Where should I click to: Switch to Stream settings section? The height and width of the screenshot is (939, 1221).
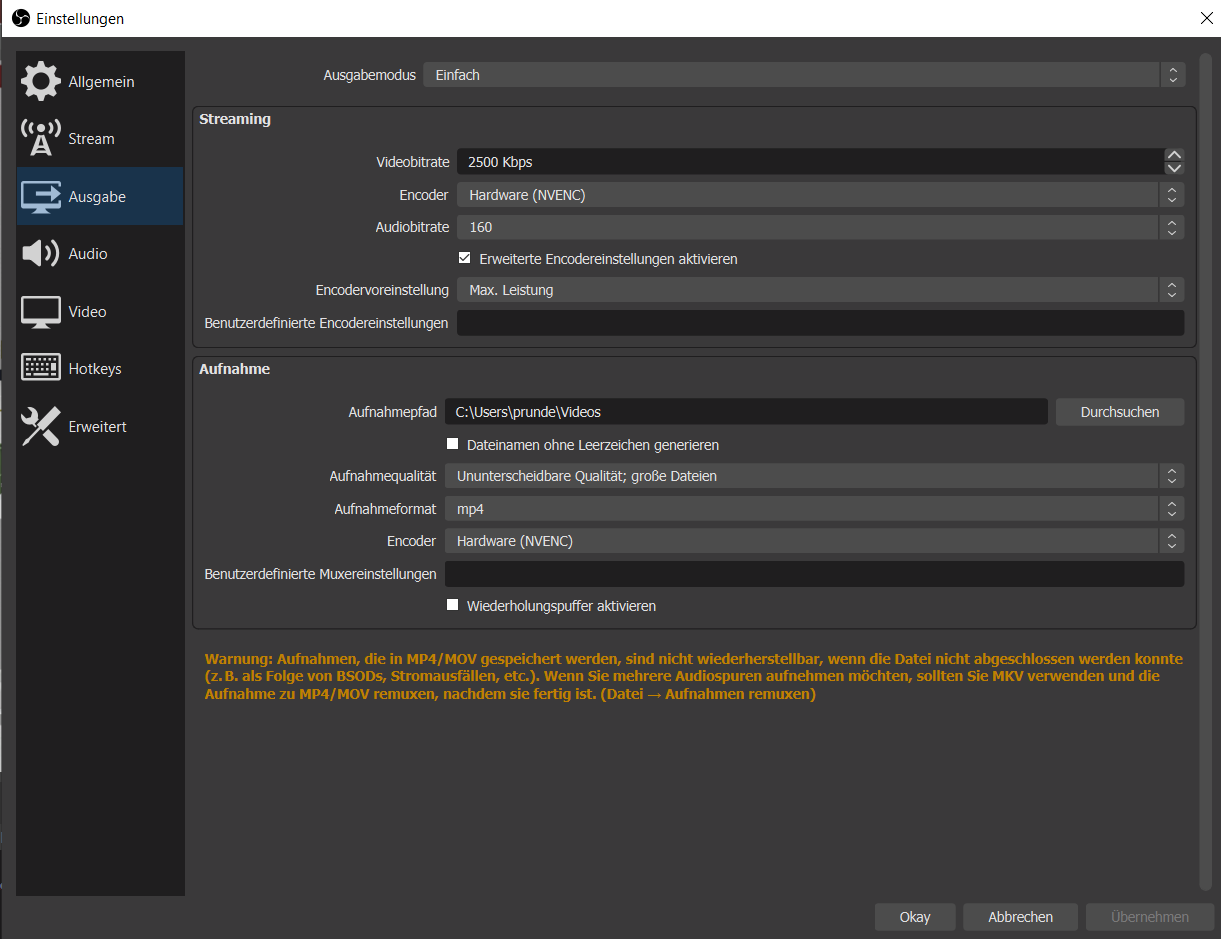(100, 139)
